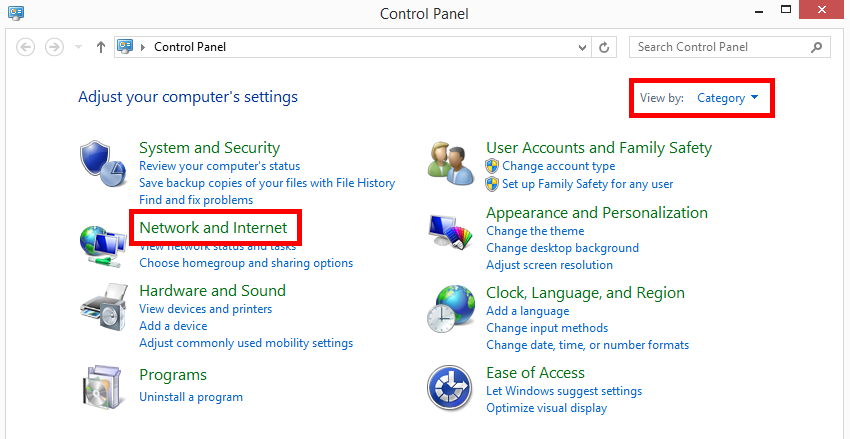The image size is (850, 439).
Task: Click UAC shield beside Change account type
Action: click(x=492, y=166)
